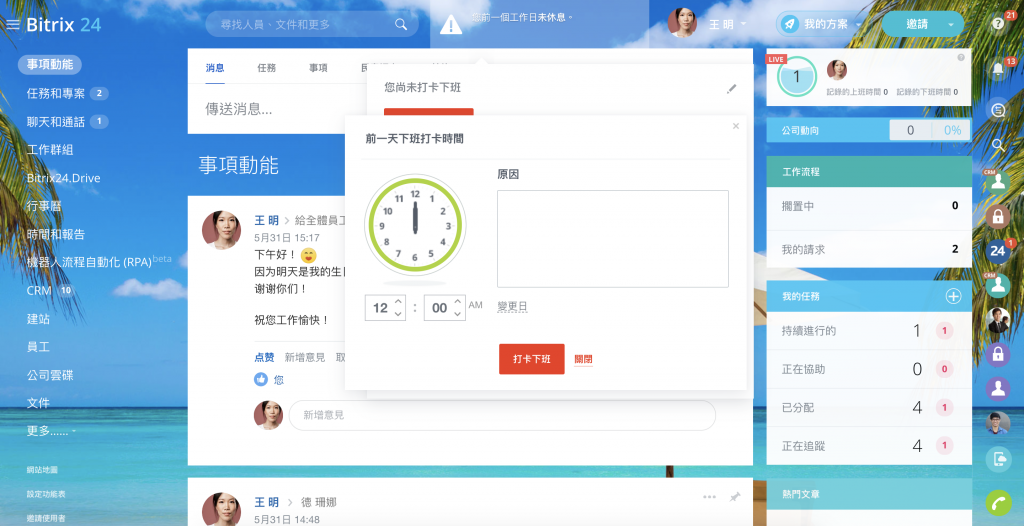Open the blue 24 round icon
The height and width of the screenshot is (526, 1024).
(x=997, y=251)
